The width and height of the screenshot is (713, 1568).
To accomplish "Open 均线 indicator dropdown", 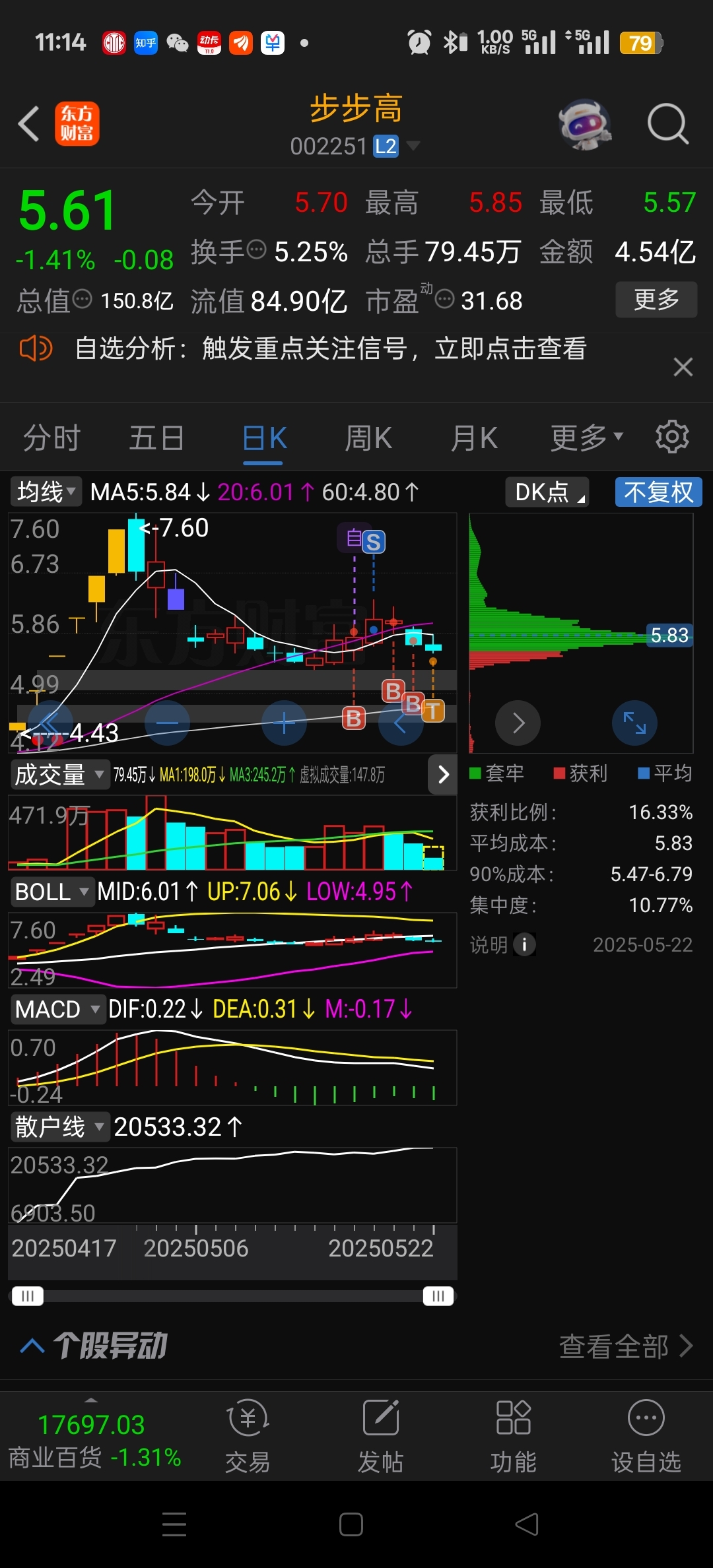I will pyautogui.click(x=46, y=492).
